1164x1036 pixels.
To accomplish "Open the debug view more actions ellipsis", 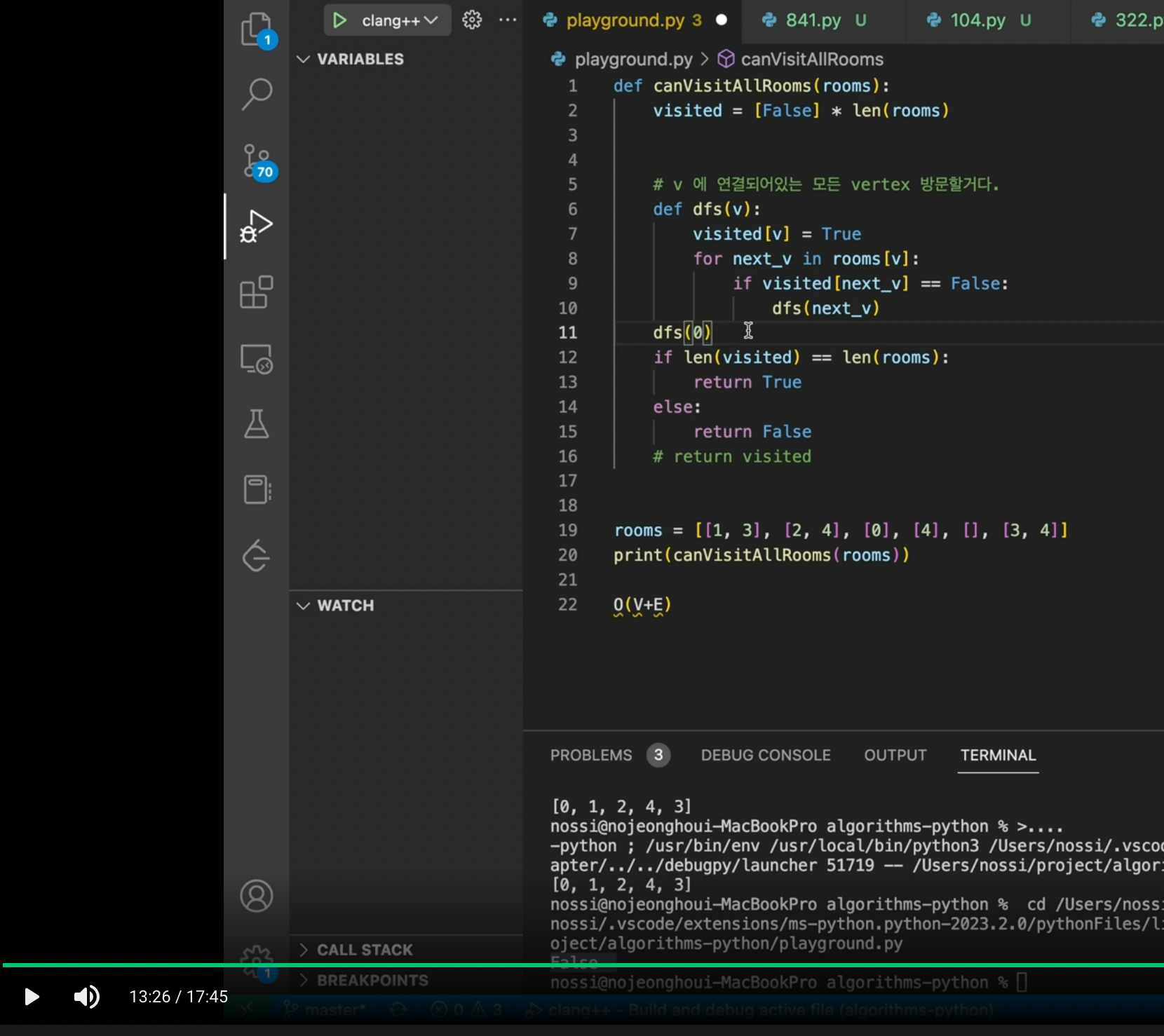I will pos(508,20).
